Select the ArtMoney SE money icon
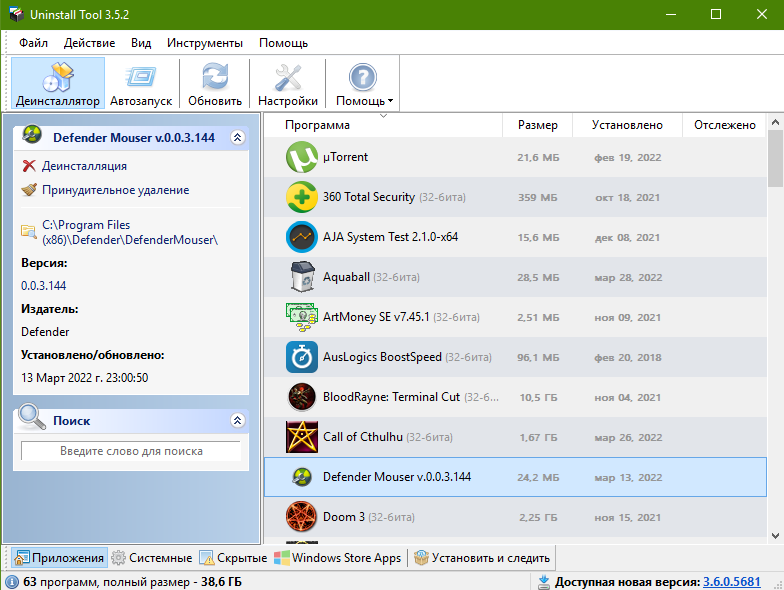This screenshot has height=590, width=784. point(302,317)
